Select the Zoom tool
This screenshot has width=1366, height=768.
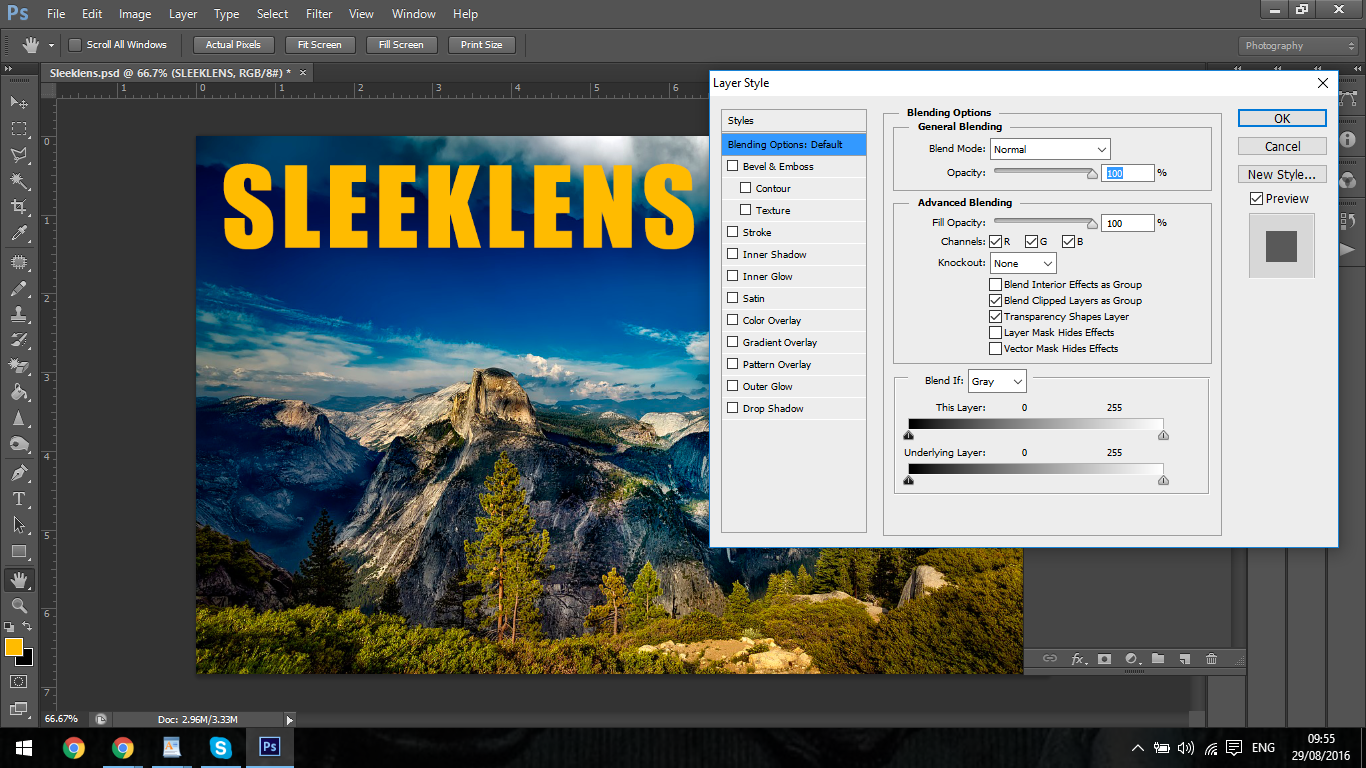(19, 605)
